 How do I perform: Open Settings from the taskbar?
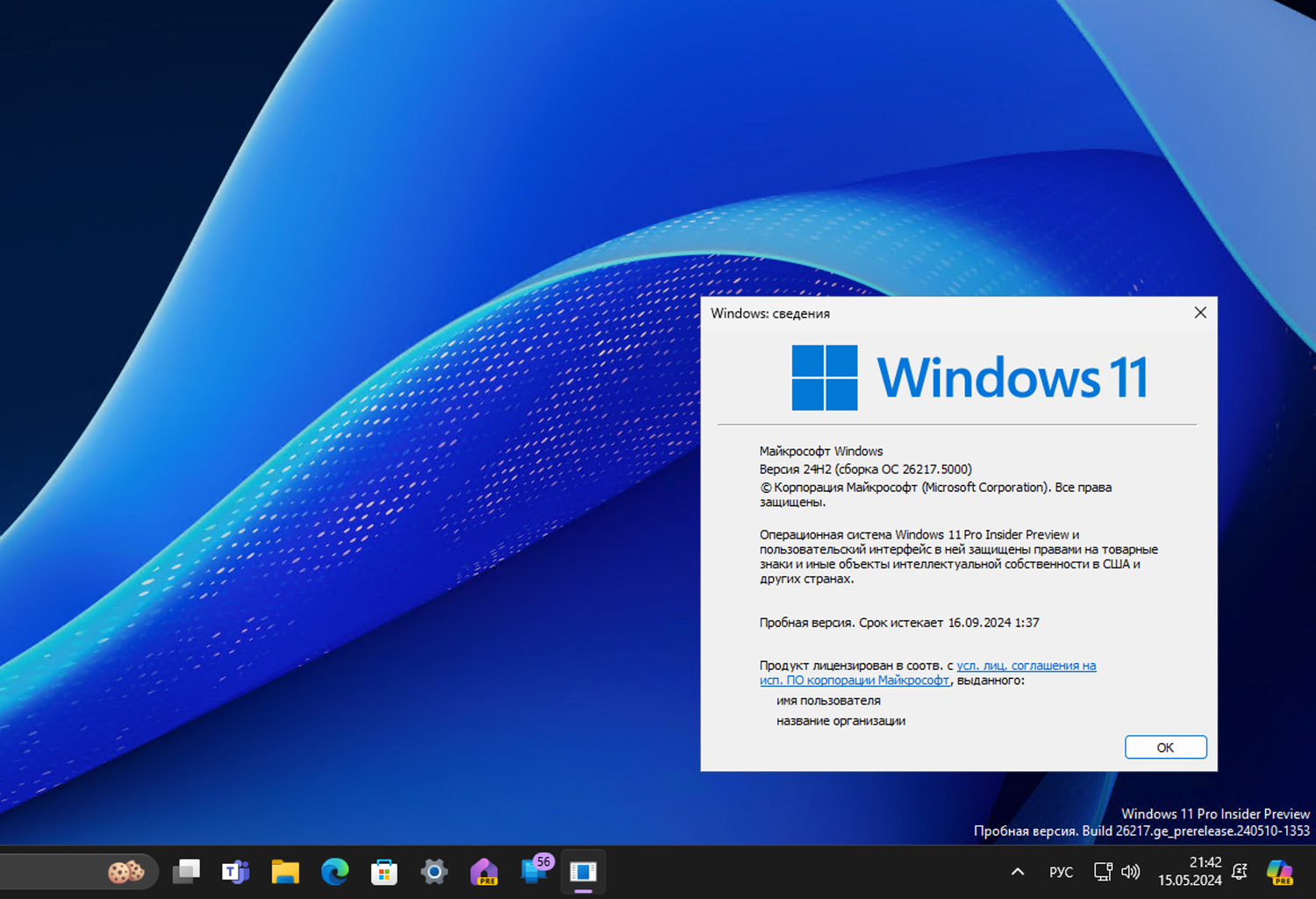click(433, 871)
